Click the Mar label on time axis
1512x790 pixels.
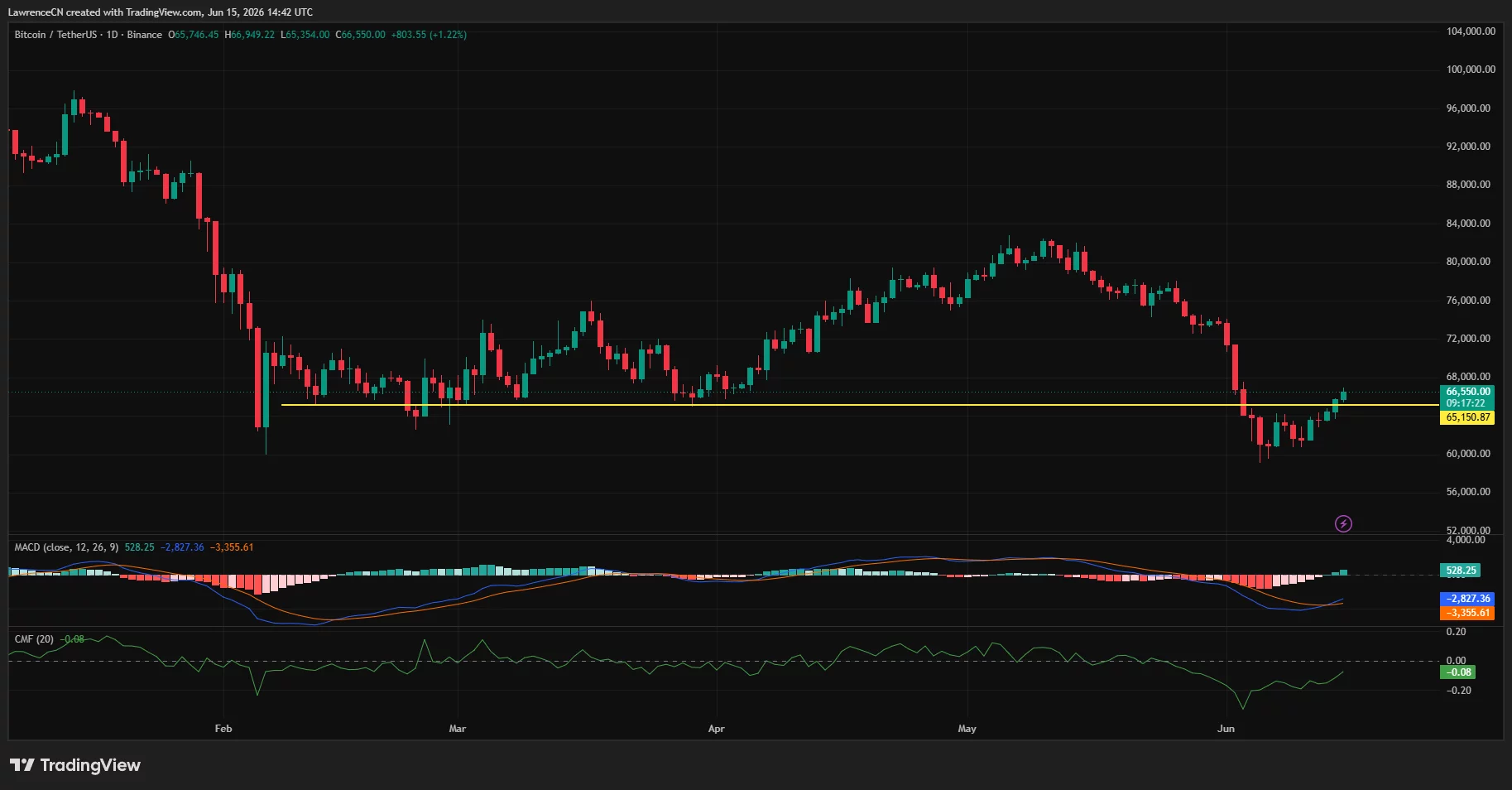tap(458, 729)
